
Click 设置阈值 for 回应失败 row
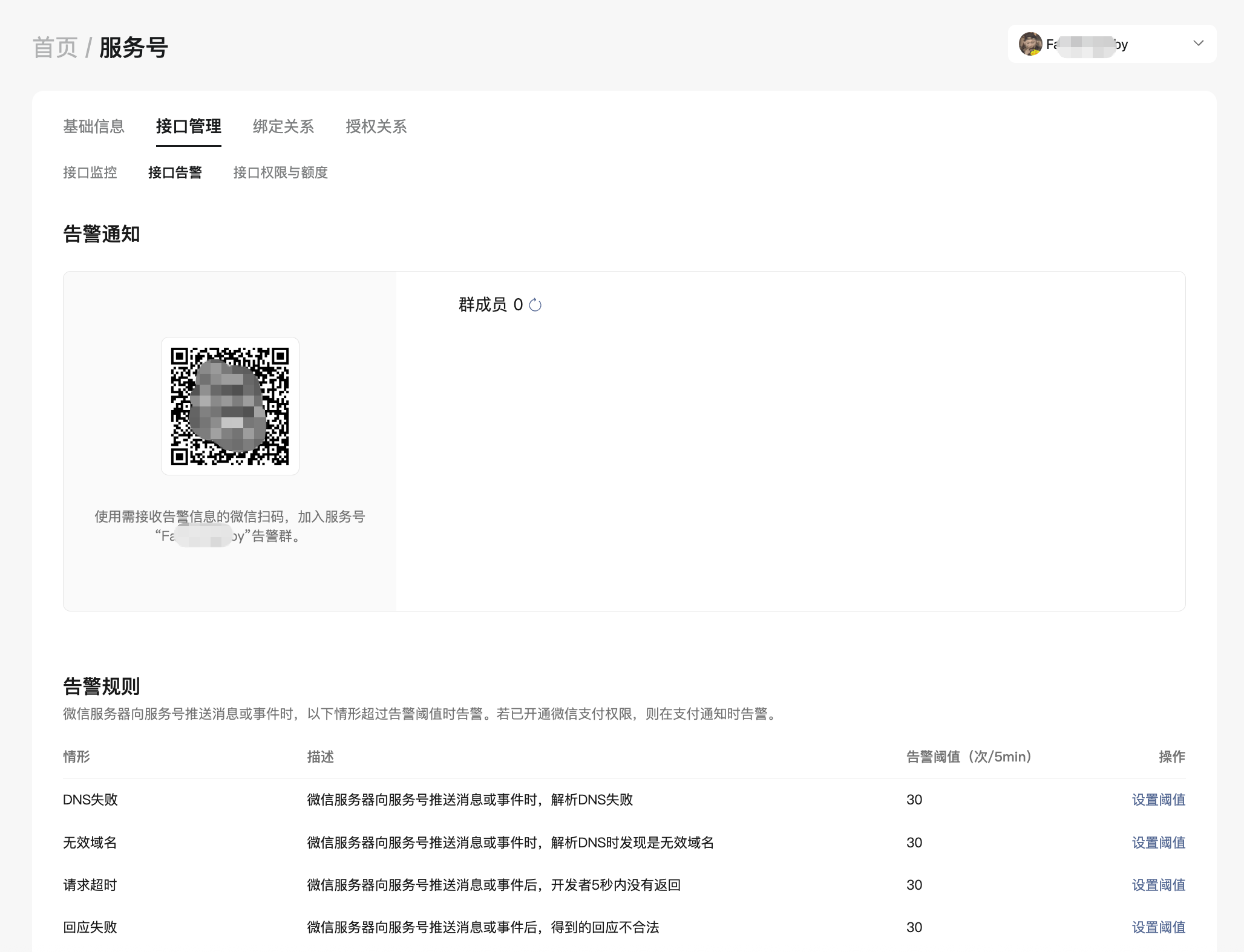[1158, 927]
